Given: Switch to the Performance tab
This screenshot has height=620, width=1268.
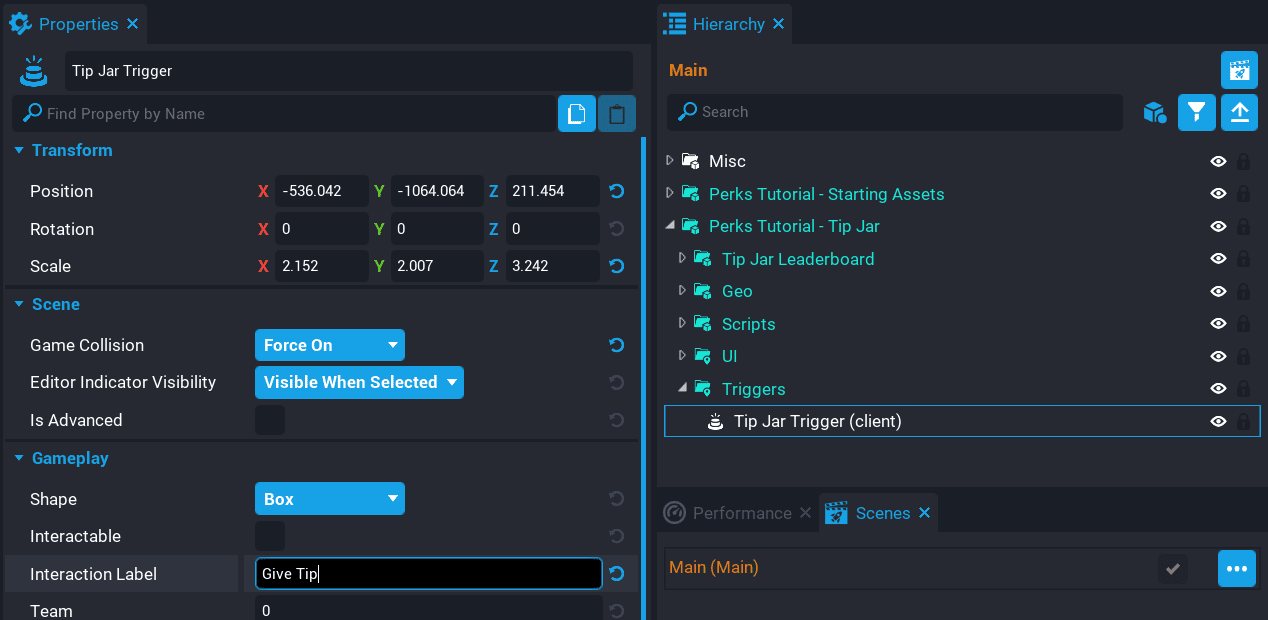Looking at the screenshot, I should coord(741,513).
